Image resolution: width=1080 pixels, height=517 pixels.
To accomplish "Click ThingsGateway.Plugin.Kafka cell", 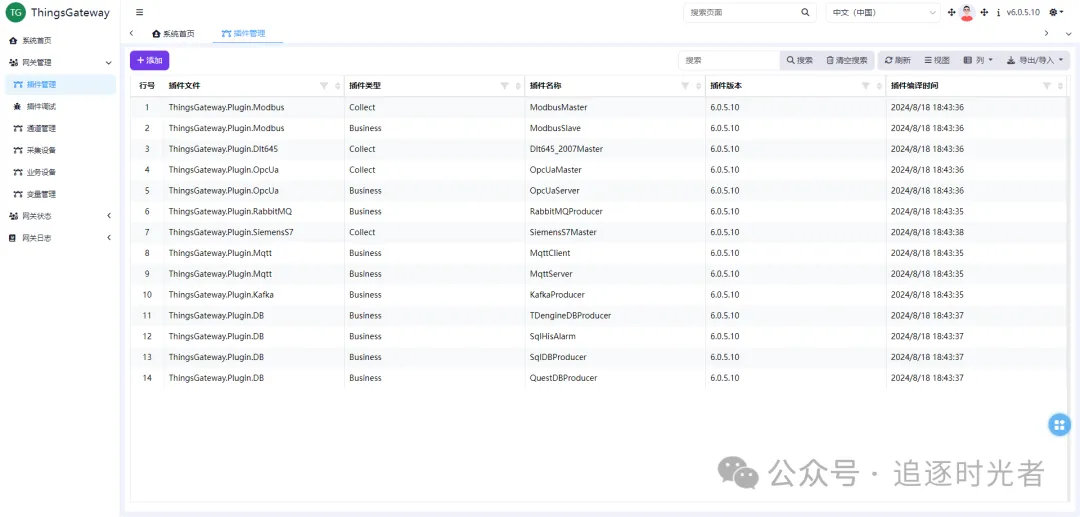I will [253, 295].
